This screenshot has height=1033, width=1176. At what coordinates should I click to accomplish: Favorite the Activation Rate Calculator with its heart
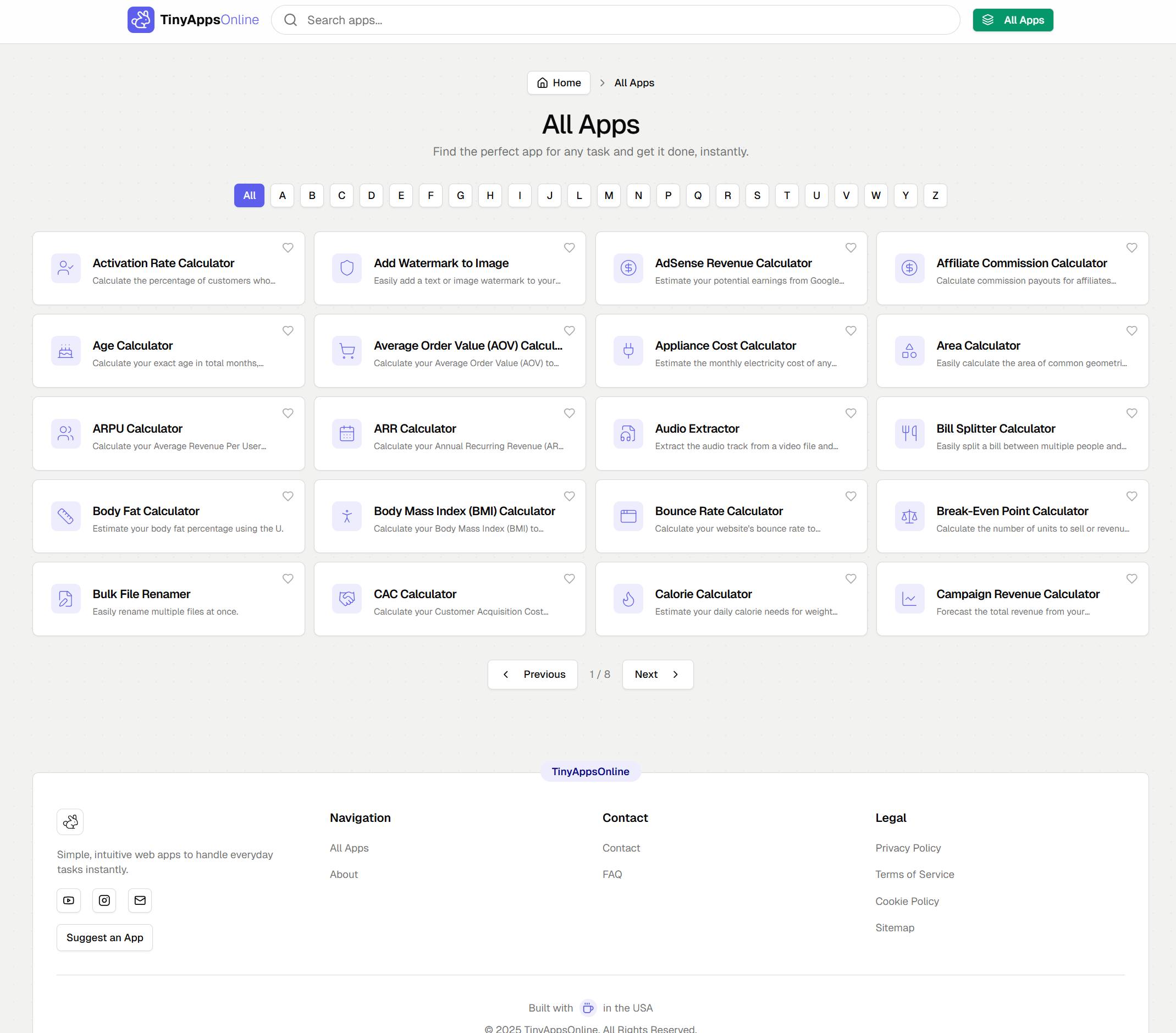click(x=288, y=247)
